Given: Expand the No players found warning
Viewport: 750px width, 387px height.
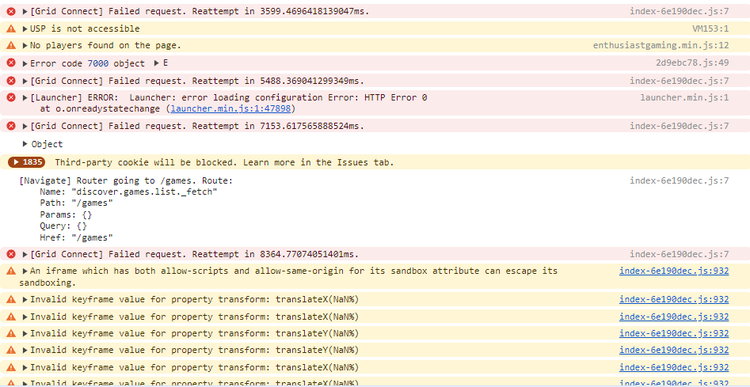Looking at the screenshot, I should 25,46.
